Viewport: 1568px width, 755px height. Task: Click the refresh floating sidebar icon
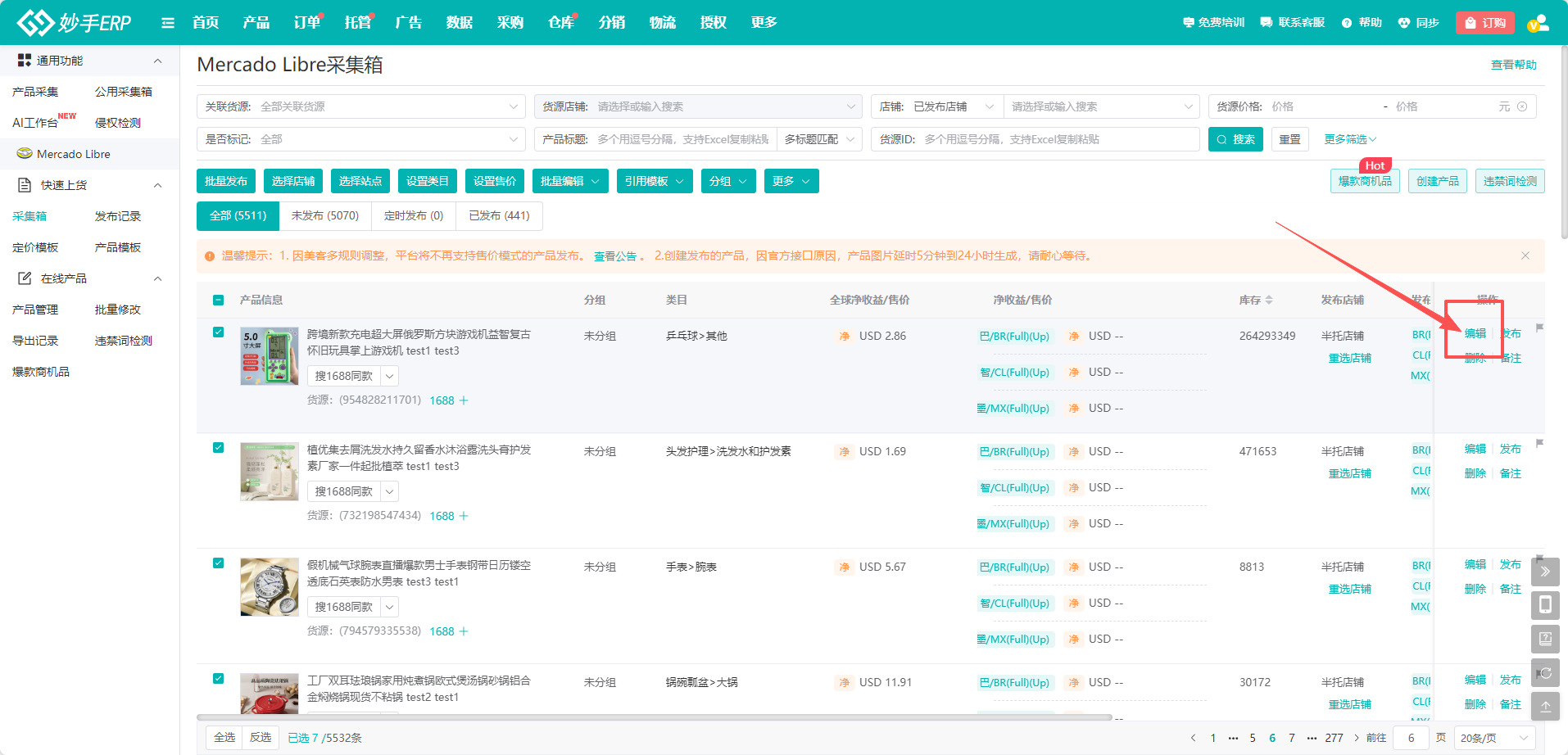point(1544,673)
